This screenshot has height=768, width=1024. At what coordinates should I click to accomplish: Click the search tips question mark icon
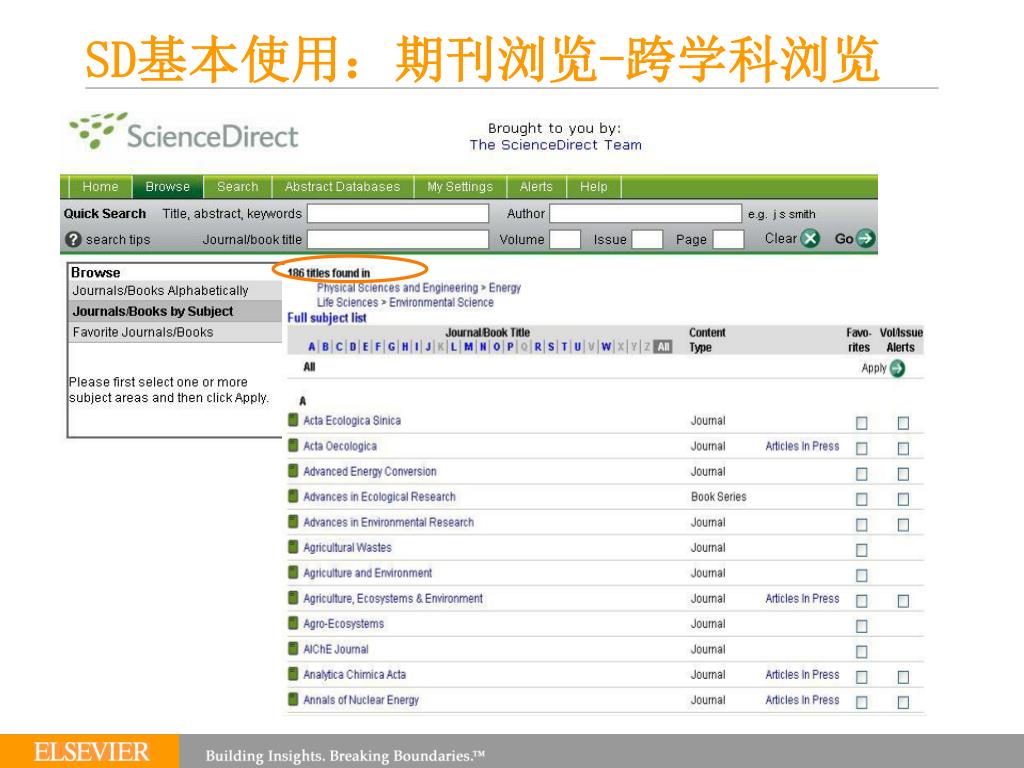[73, 239]
